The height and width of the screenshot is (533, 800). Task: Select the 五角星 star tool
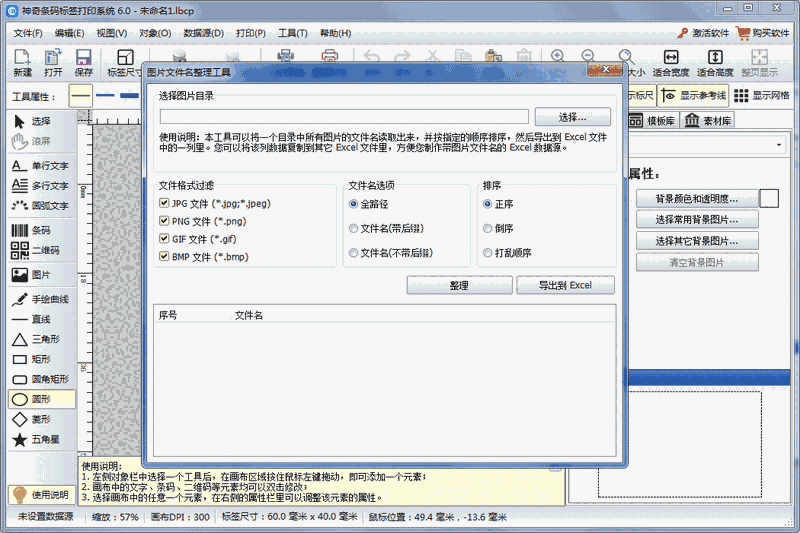point(42,439)
